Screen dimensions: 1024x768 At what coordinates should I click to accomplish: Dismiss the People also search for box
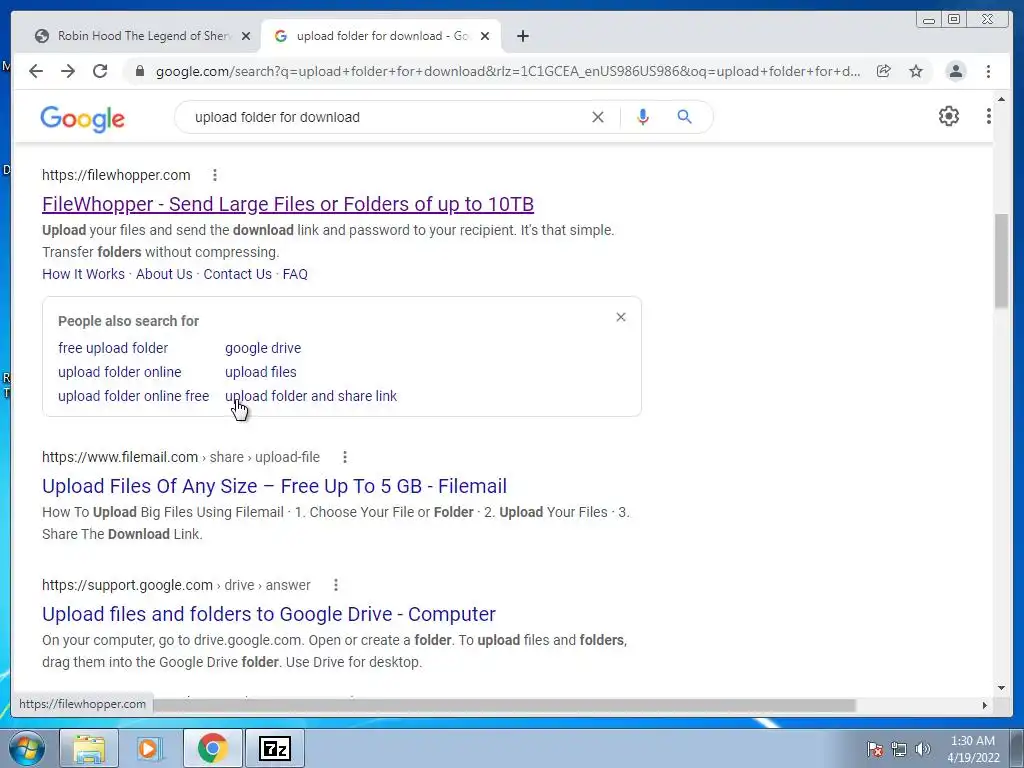coord(621,317)
